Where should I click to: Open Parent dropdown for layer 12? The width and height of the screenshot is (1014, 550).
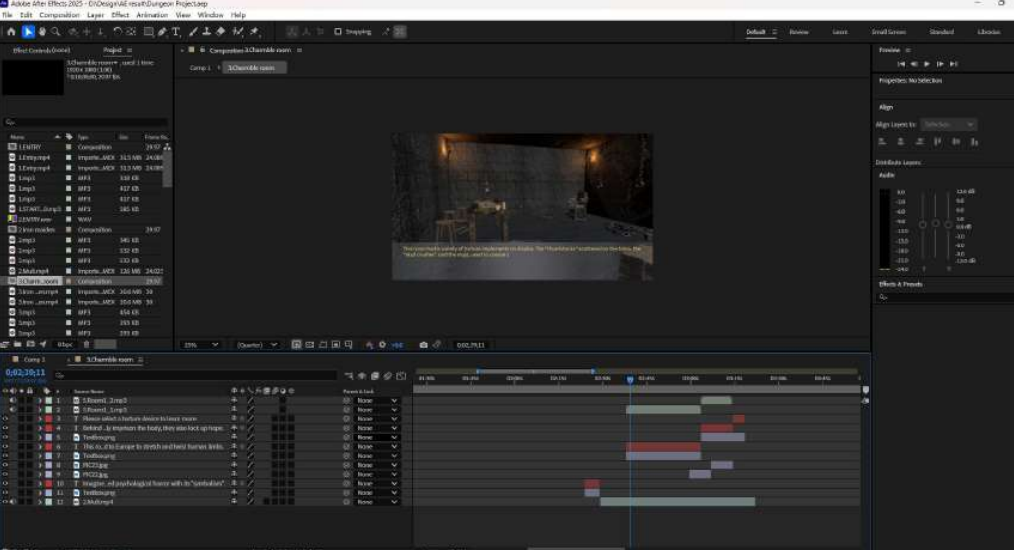click(377, 501)
